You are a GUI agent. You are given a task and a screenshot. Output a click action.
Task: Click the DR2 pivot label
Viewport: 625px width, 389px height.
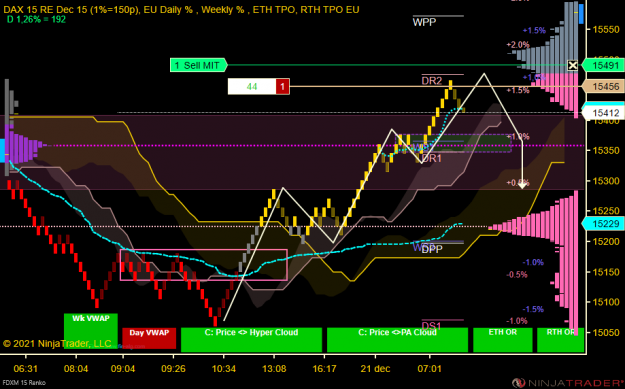[432, 81]
